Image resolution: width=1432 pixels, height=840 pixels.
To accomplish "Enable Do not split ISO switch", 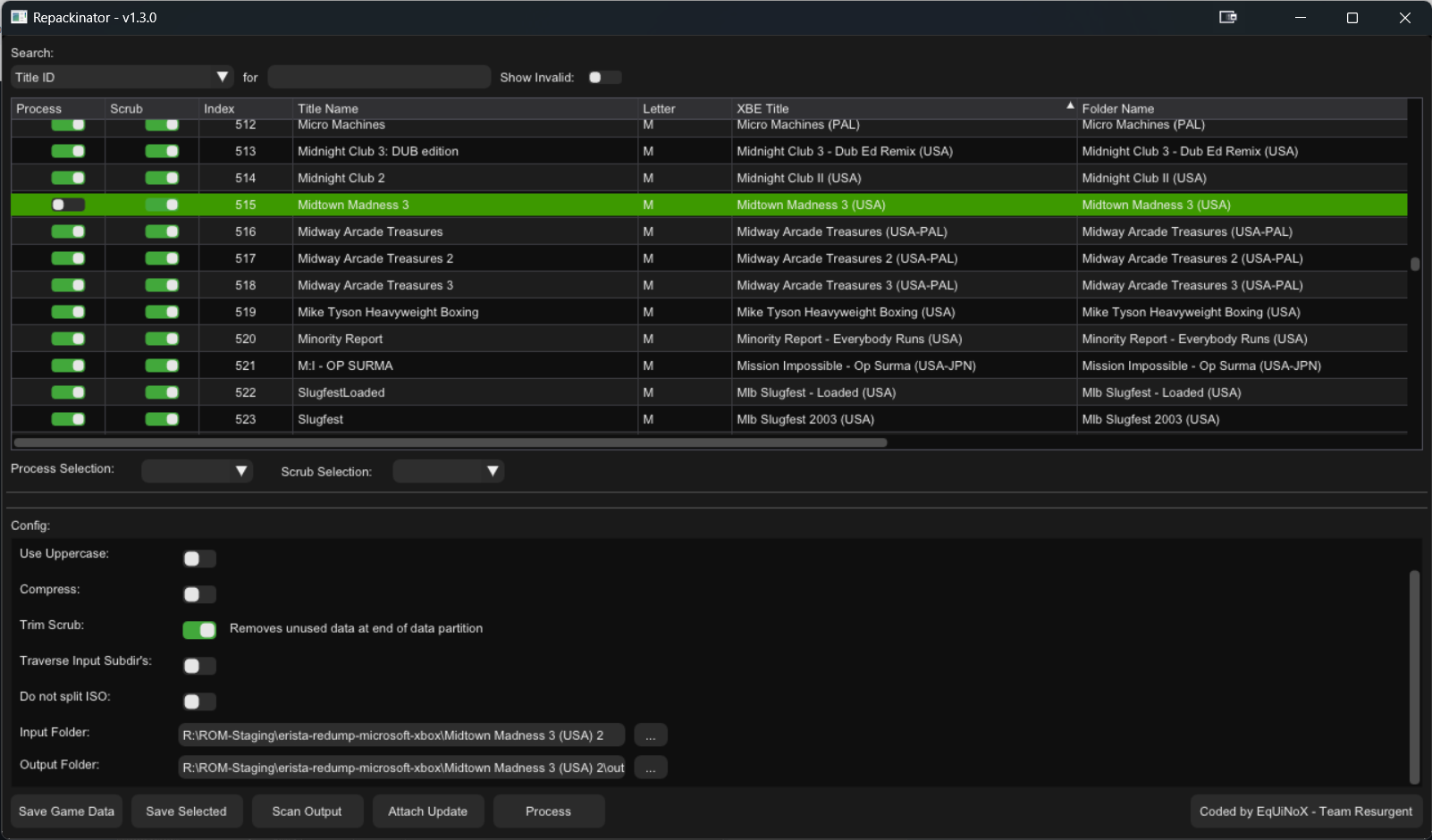I will coord(199,701).
